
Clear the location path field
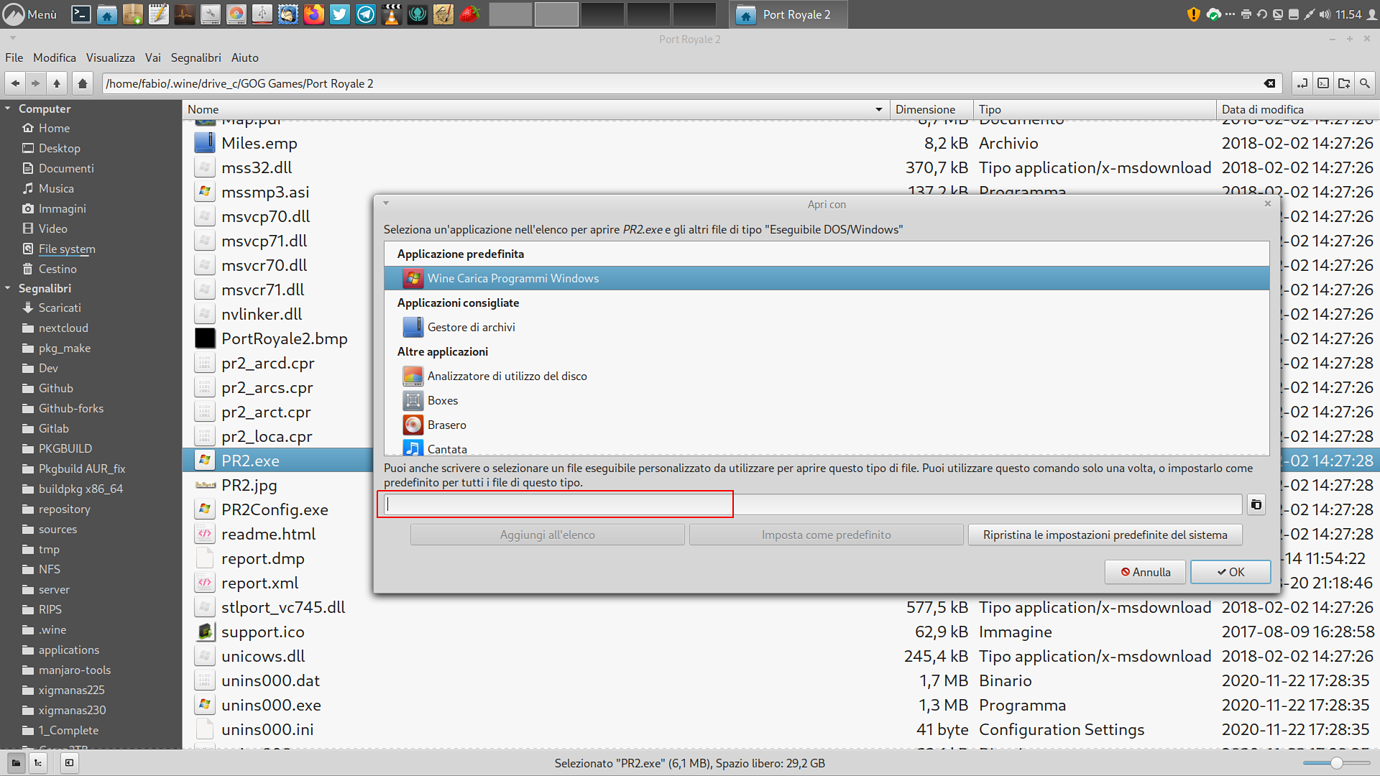1269,84
